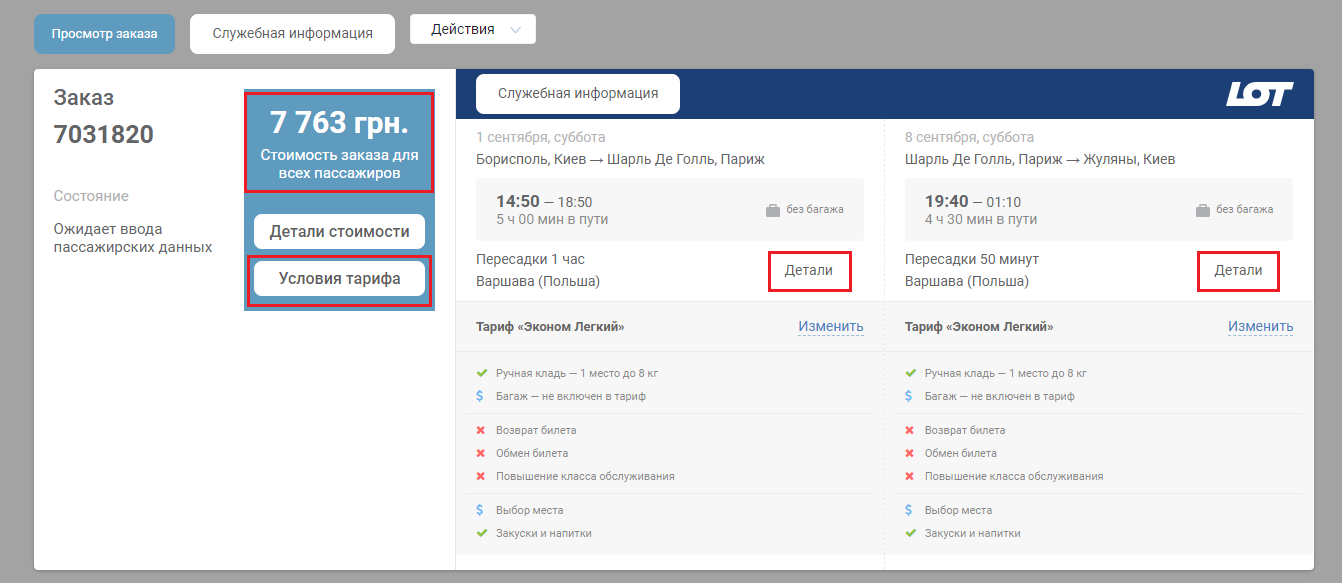Click dollar icon beside outbound seat selection
The width and height of the screenshot is (1342, 583).
pos(482,510)
